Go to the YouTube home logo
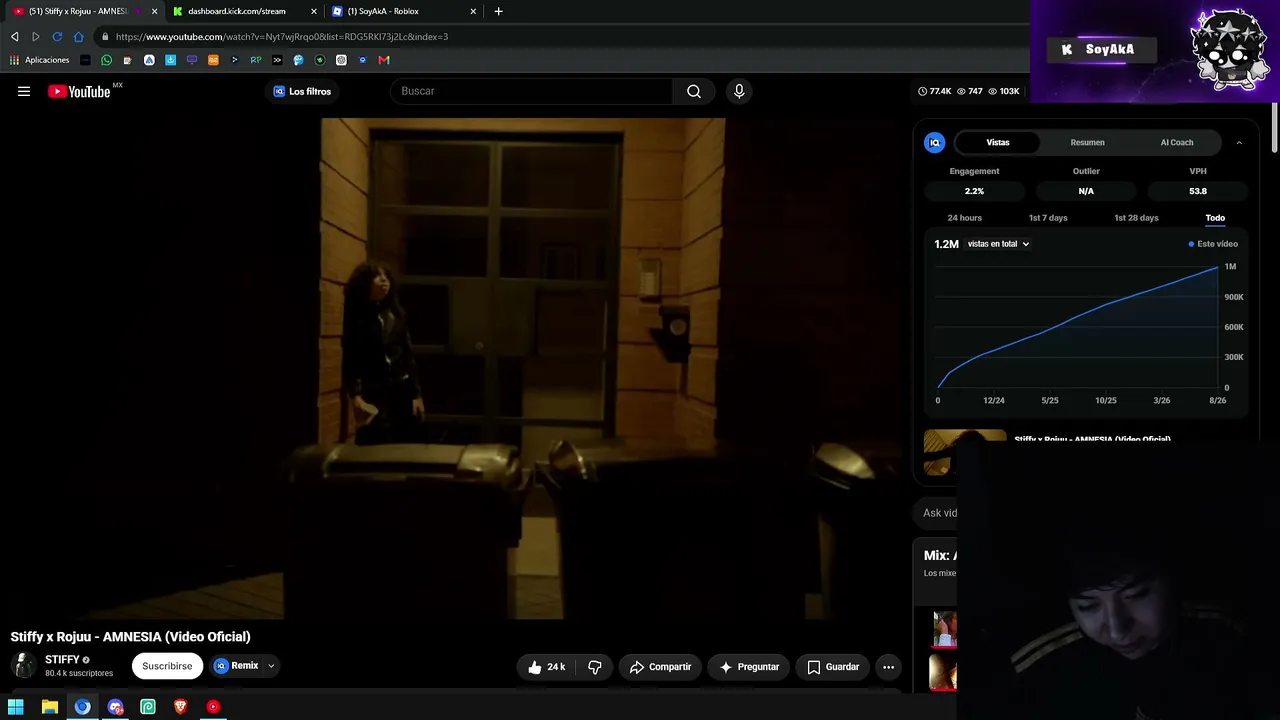Image resolution: width=1280 pixels, height=720 pixels. point(79,91)
